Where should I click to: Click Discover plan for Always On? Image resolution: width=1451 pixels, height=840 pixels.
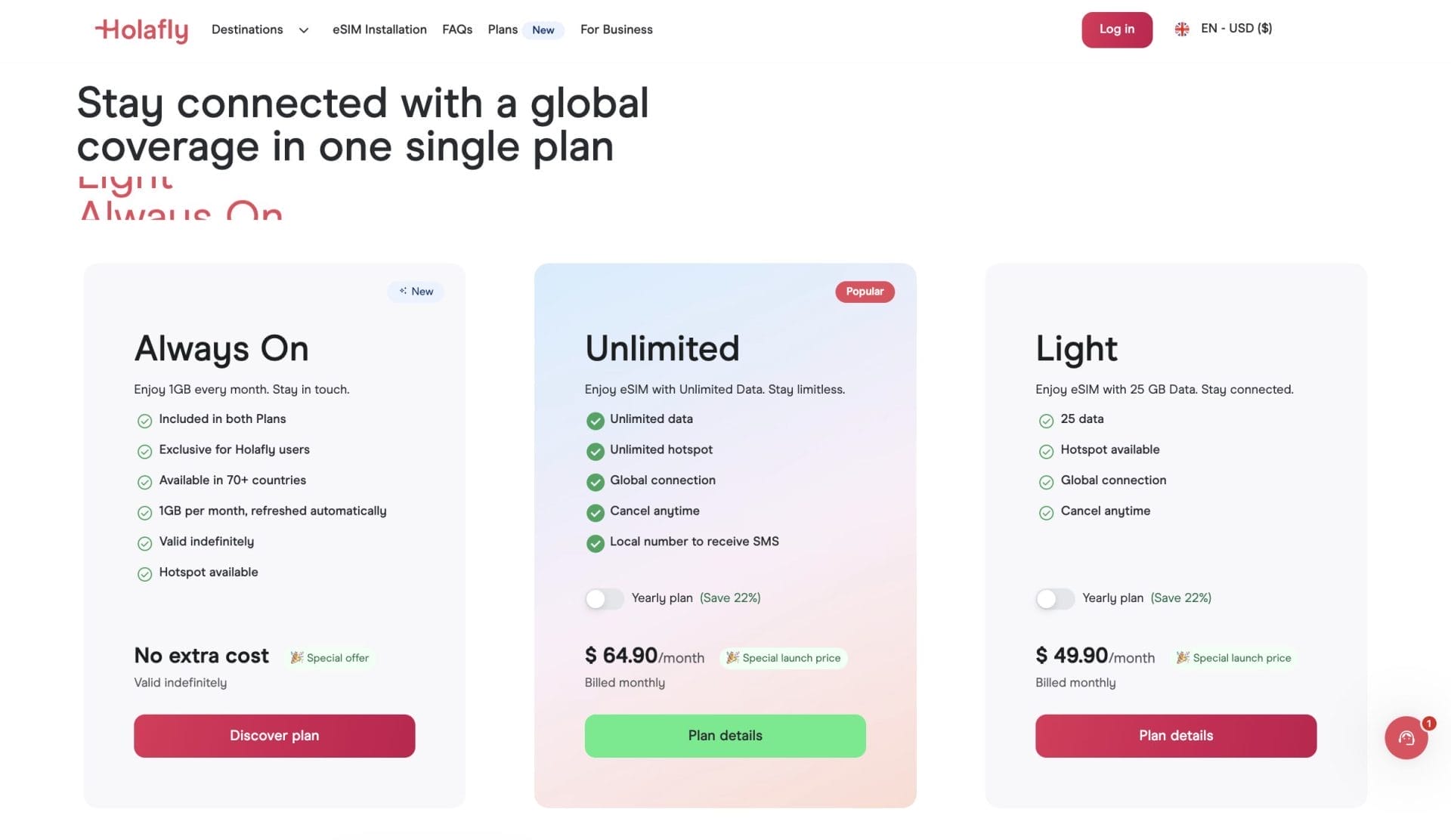[274, 736]
